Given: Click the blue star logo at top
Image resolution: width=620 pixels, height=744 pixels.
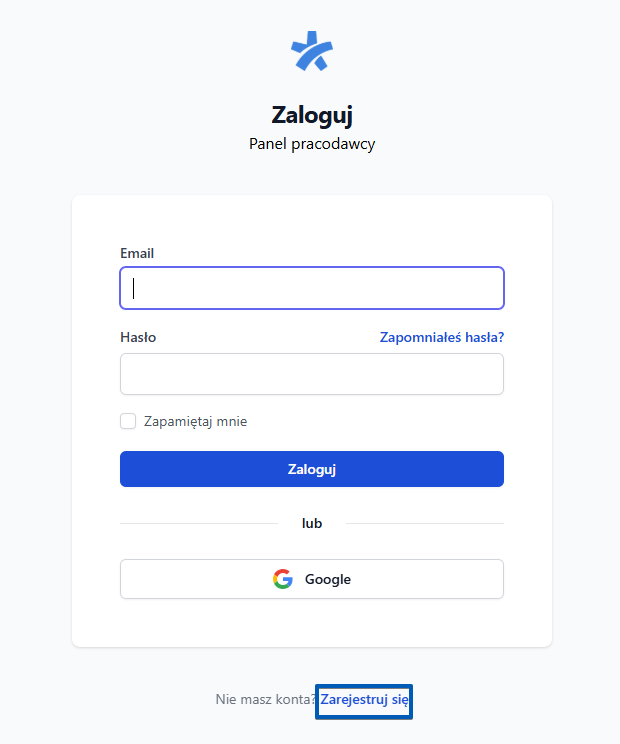Looking at the screenshot, I should click(312, 51).
